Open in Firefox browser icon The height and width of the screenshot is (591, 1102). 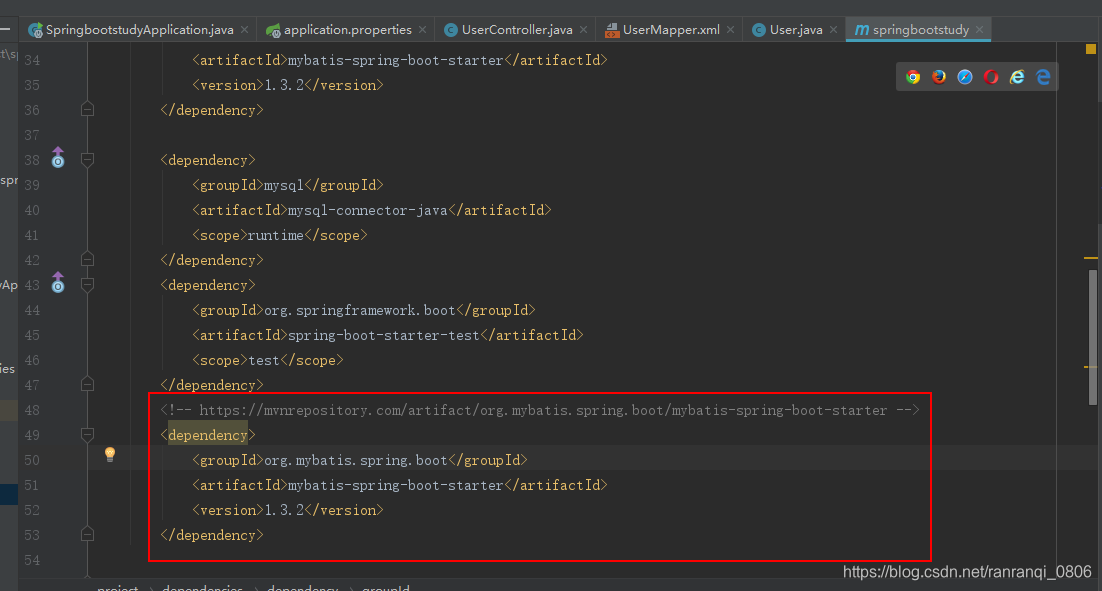(939, 77)
